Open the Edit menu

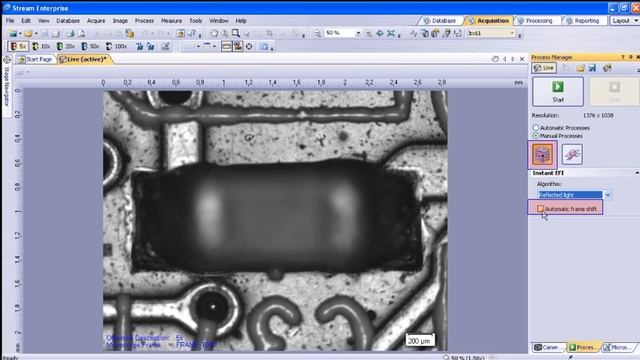[26, 20]
